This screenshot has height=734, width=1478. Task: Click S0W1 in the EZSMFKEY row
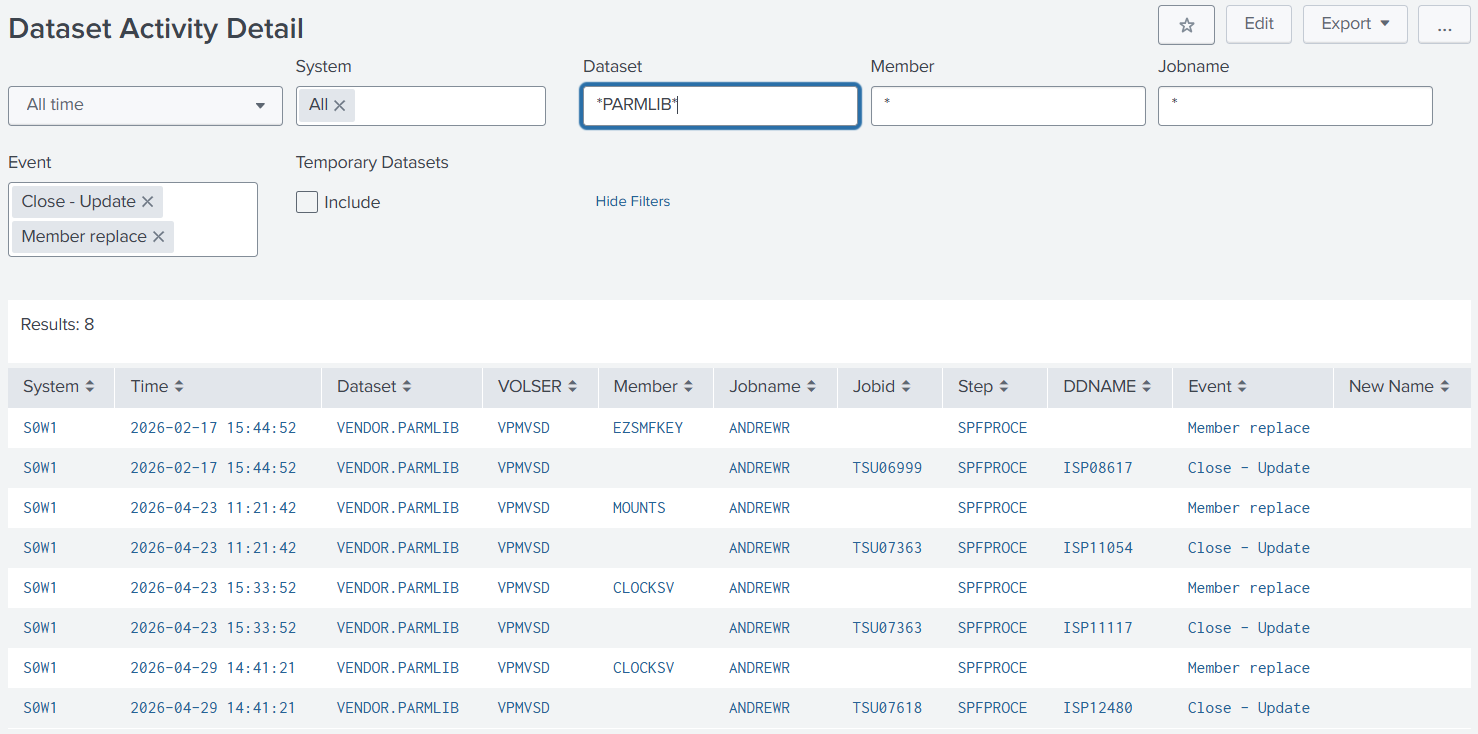click(x=40, y=428)
